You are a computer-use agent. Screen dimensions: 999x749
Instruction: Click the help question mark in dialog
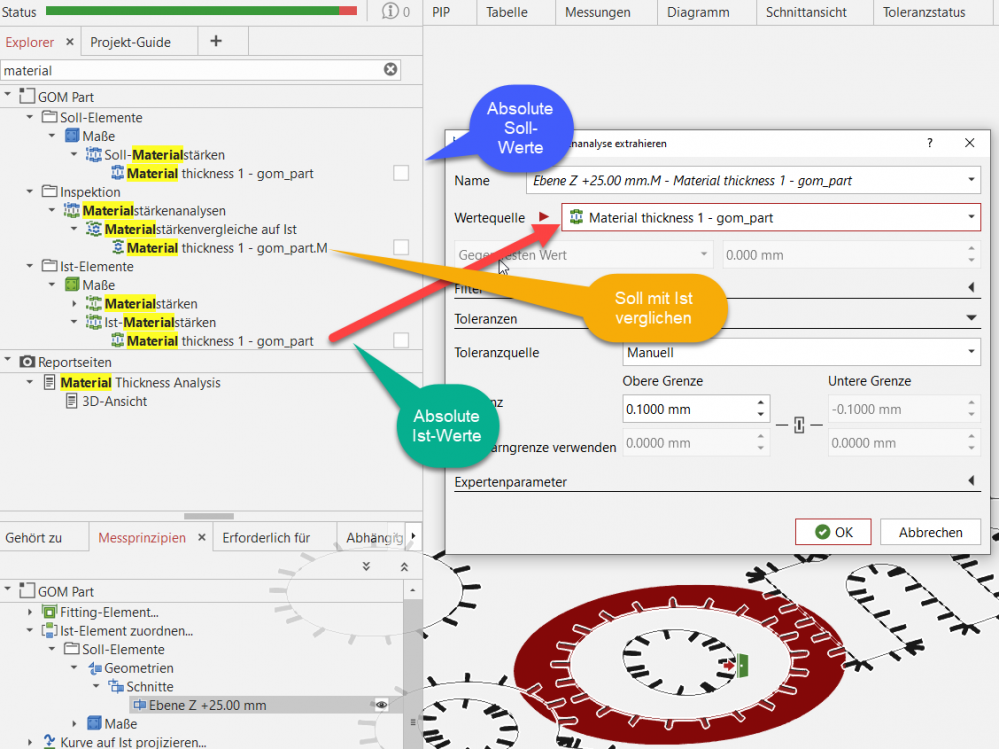(x=930, y=143)
